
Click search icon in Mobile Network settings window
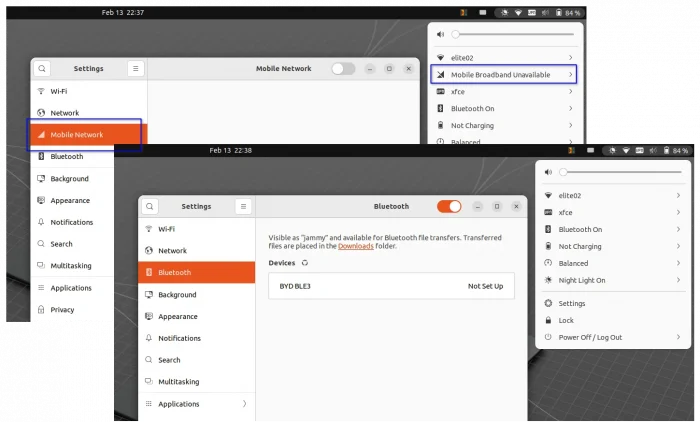tap(42, 69)
